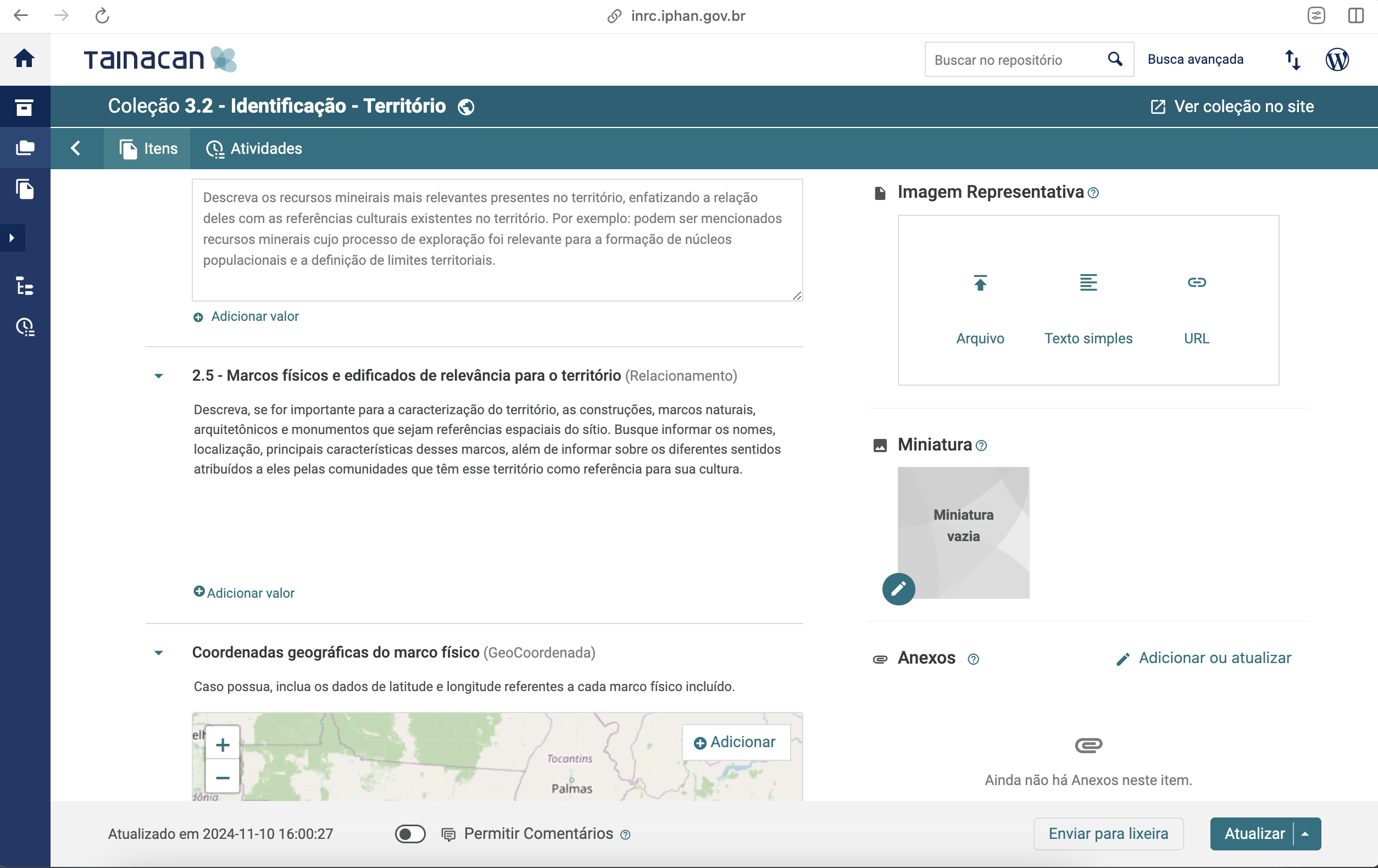Edit the thumbnail with pencil button
Screen dimensions: 1378x868
[x=898, y=589]
